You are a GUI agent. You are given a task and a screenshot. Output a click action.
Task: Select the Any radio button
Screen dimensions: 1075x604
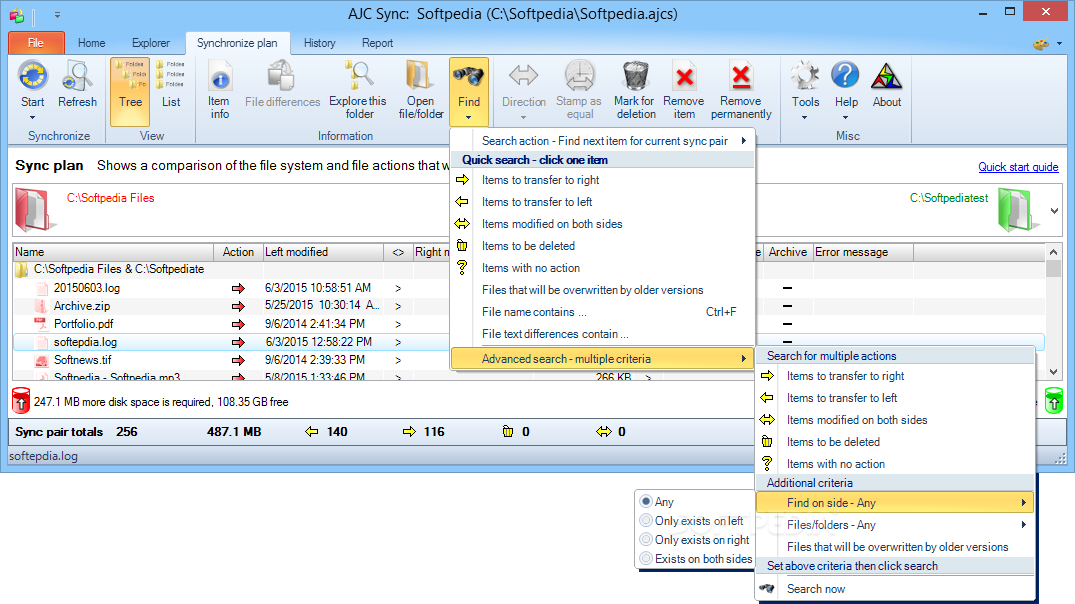[x=646, y=502]
